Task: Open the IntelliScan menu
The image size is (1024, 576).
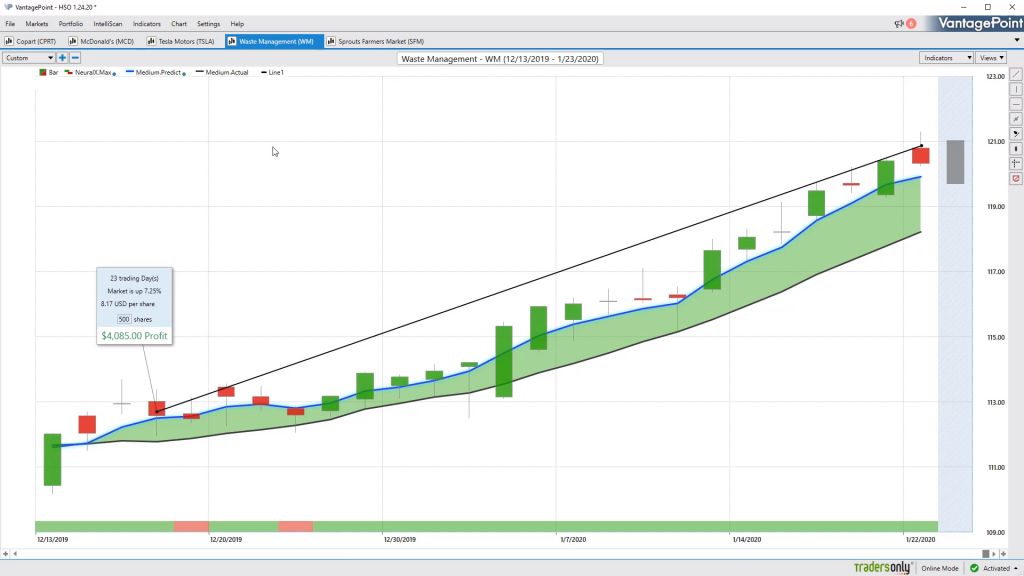Action: (x=108, y=24)
